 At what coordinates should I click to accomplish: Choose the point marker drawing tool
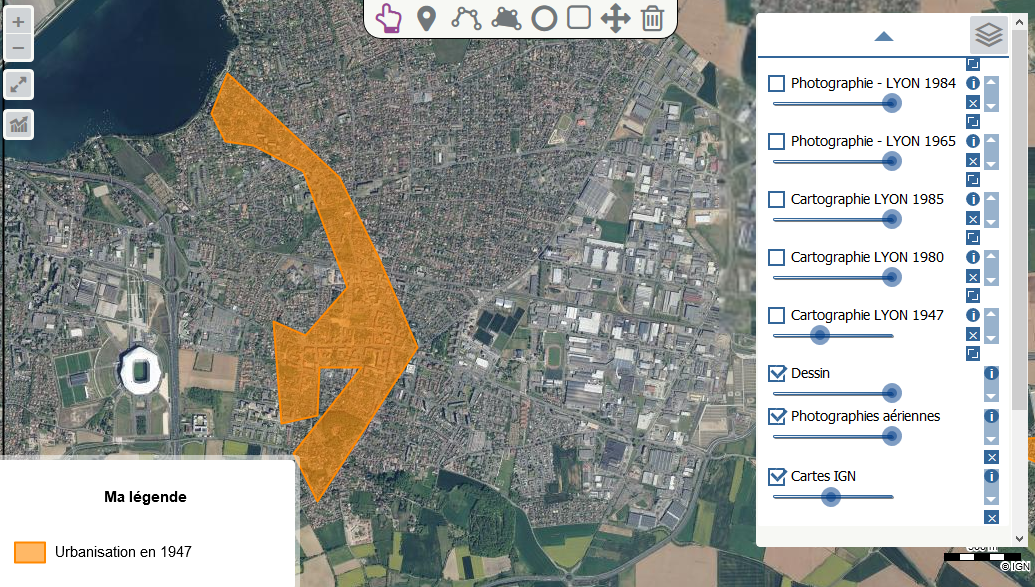click(426, 18)
